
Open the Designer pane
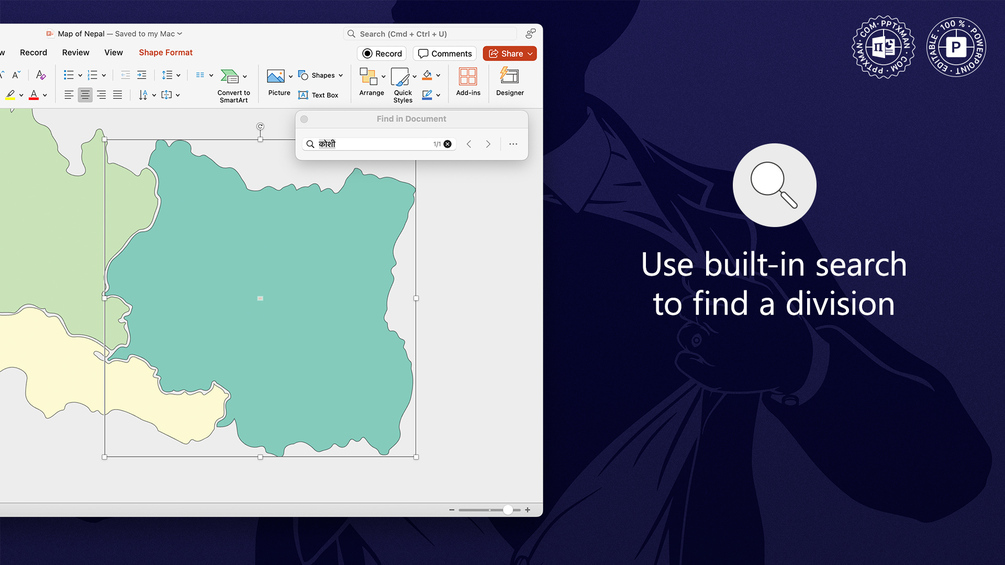[510, 82]
